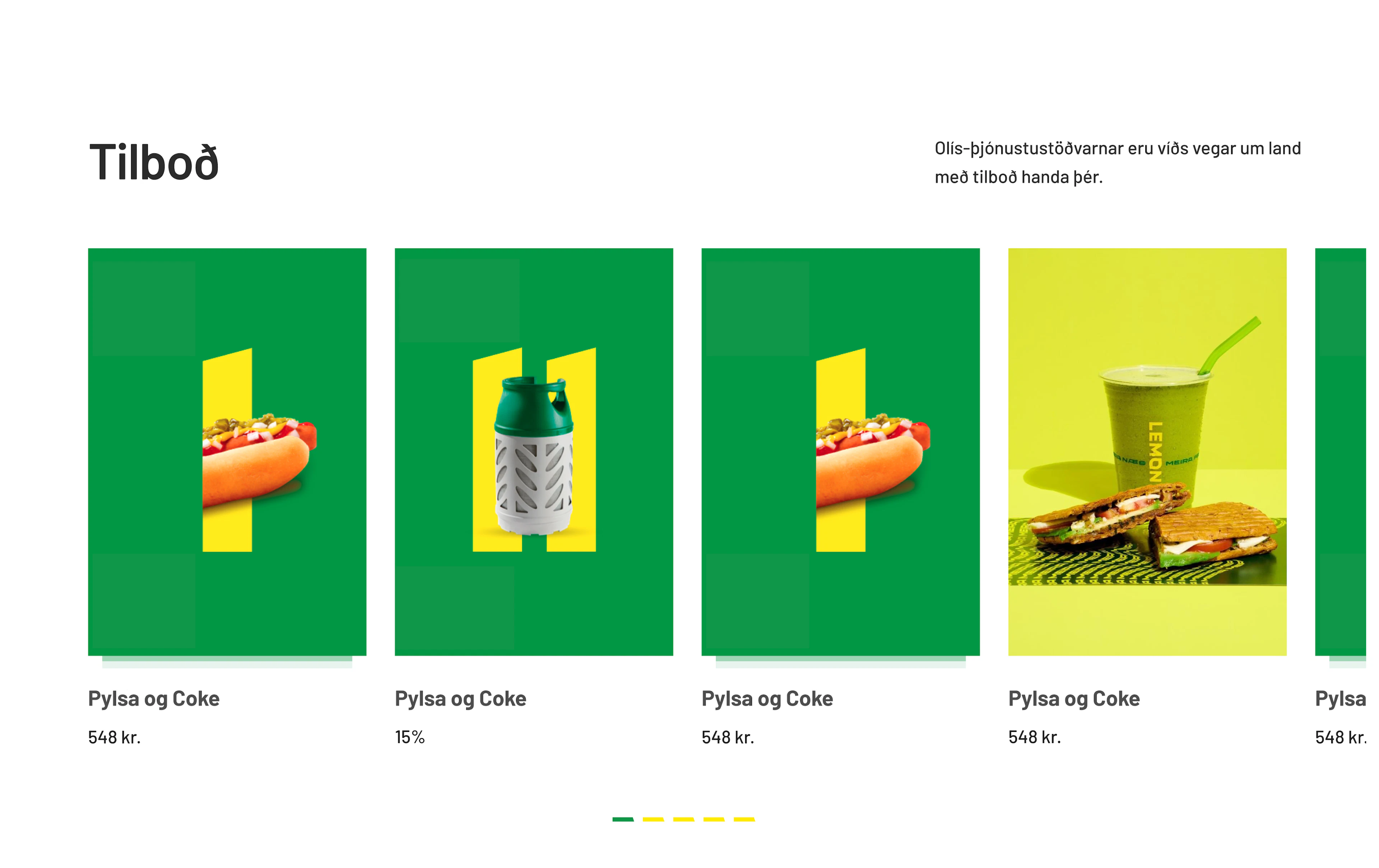Viewport: 1379px width, 868px height.
Task: Select the last yellow carousel indicator
Action: coord(744,819)
